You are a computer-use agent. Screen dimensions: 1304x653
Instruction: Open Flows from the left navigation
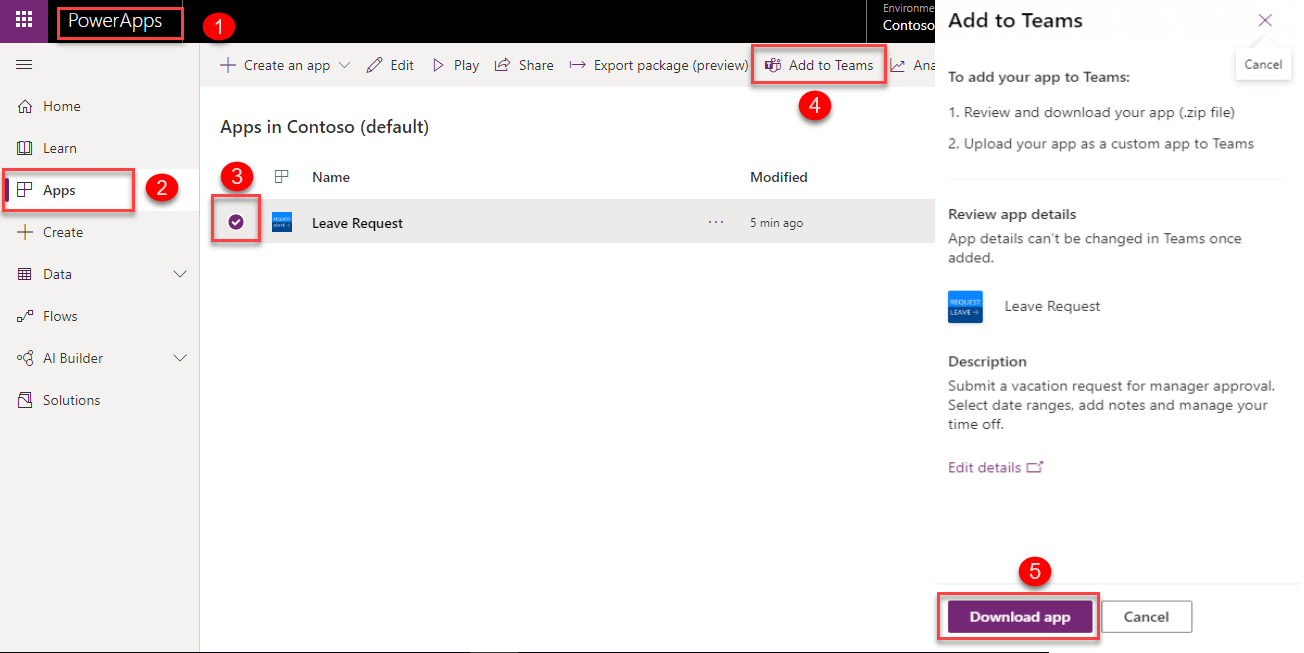pyautogui.click(x=59, y=316)
